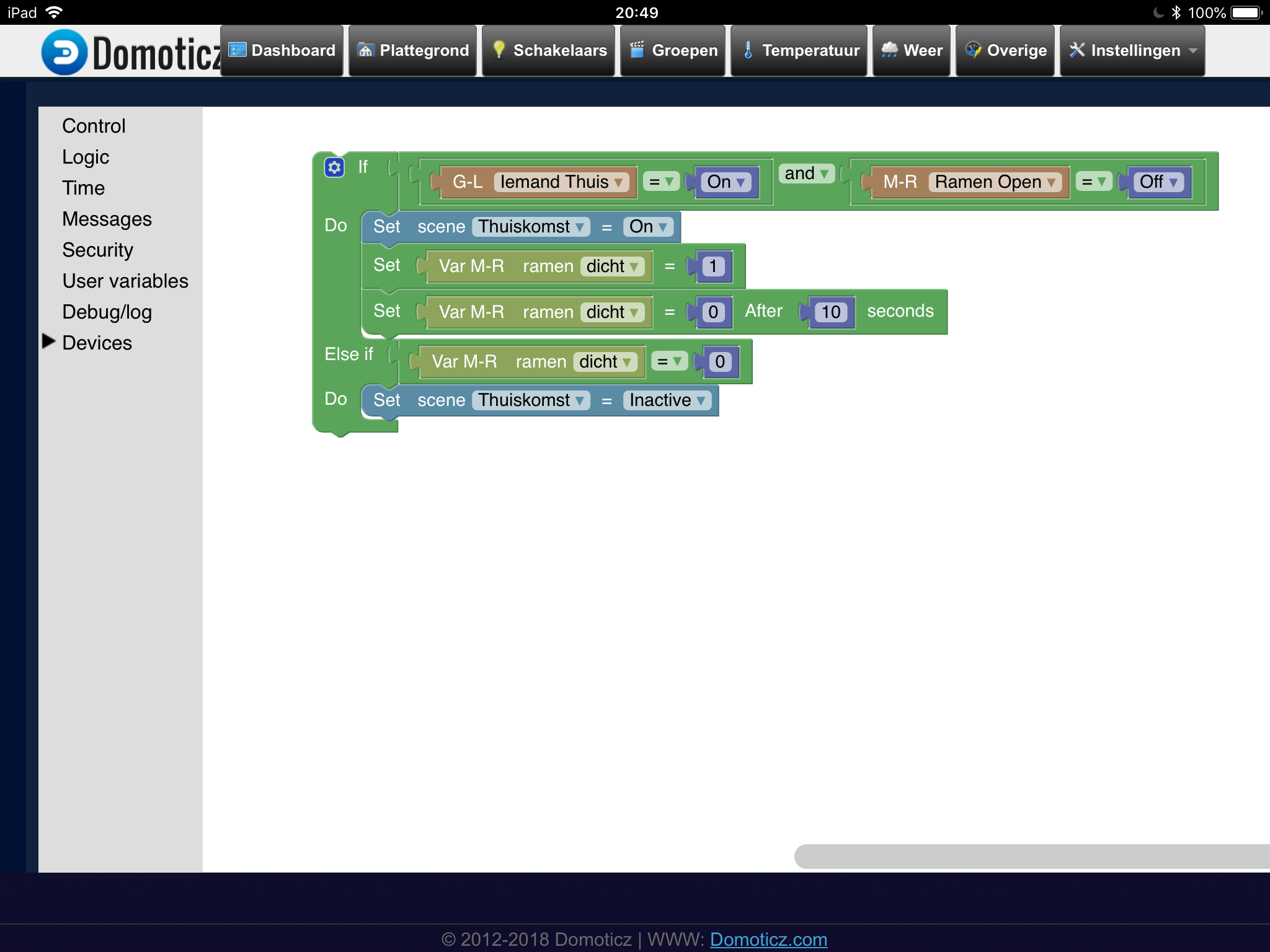Viewport: 1270px width, 952px height.
Task: Click the blue gear icon on If block
Action: [x=334, y=167]
